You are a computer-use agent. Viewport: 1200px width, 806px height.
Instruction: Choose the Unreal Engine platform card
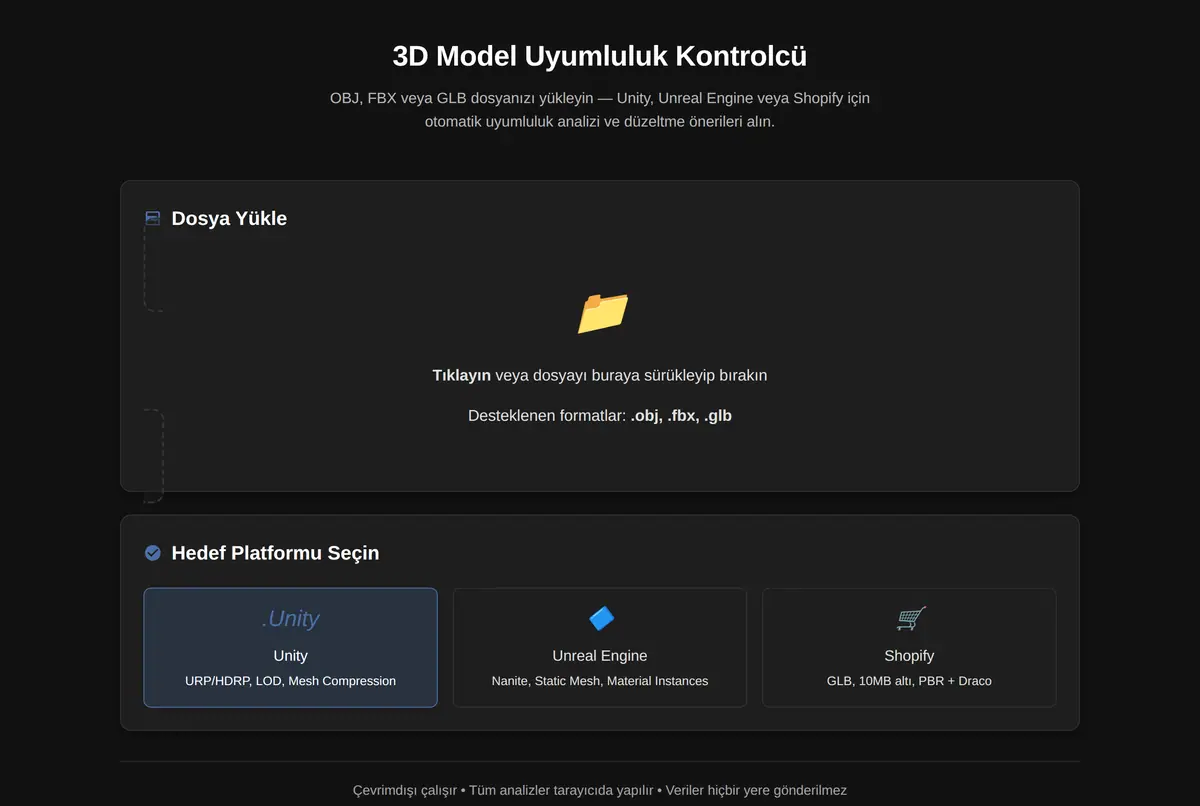click(600, 647)
